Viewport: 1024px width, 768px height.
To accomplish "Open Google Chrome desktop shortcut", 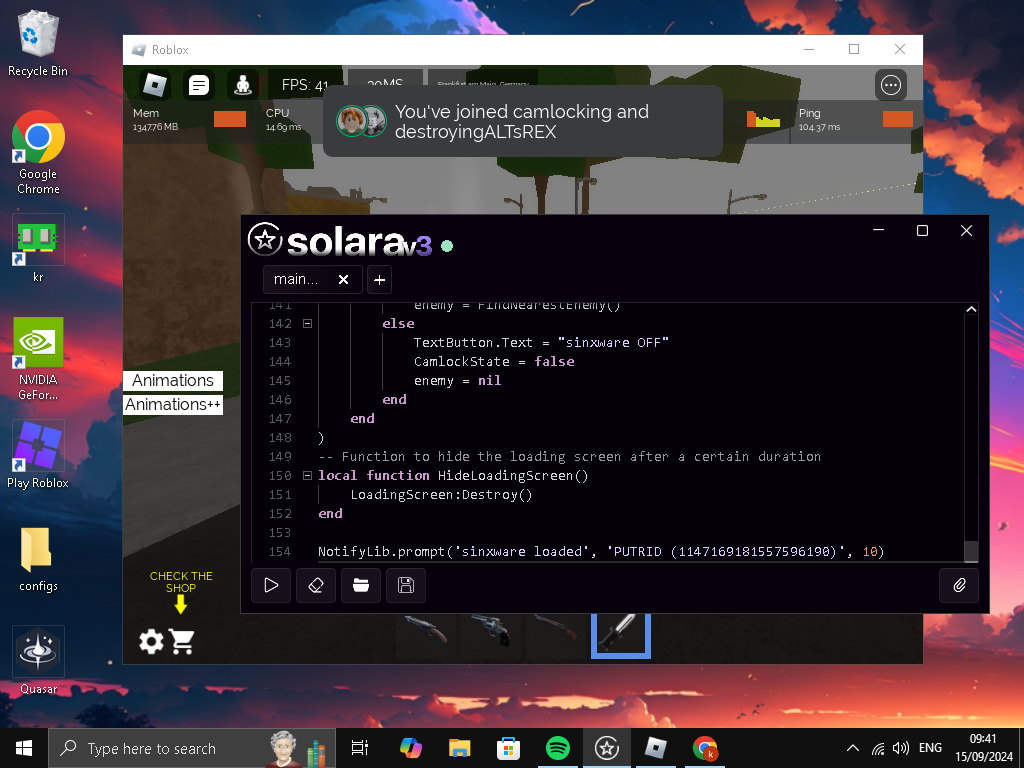I will [38, 153].
